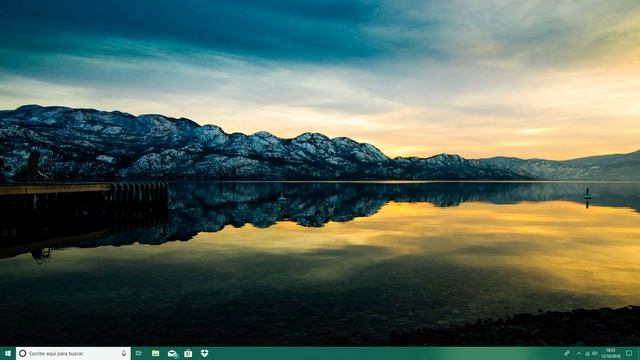Click the Cortana circle icon in search box
Screen dimensions: 640x360
[23, 353]
